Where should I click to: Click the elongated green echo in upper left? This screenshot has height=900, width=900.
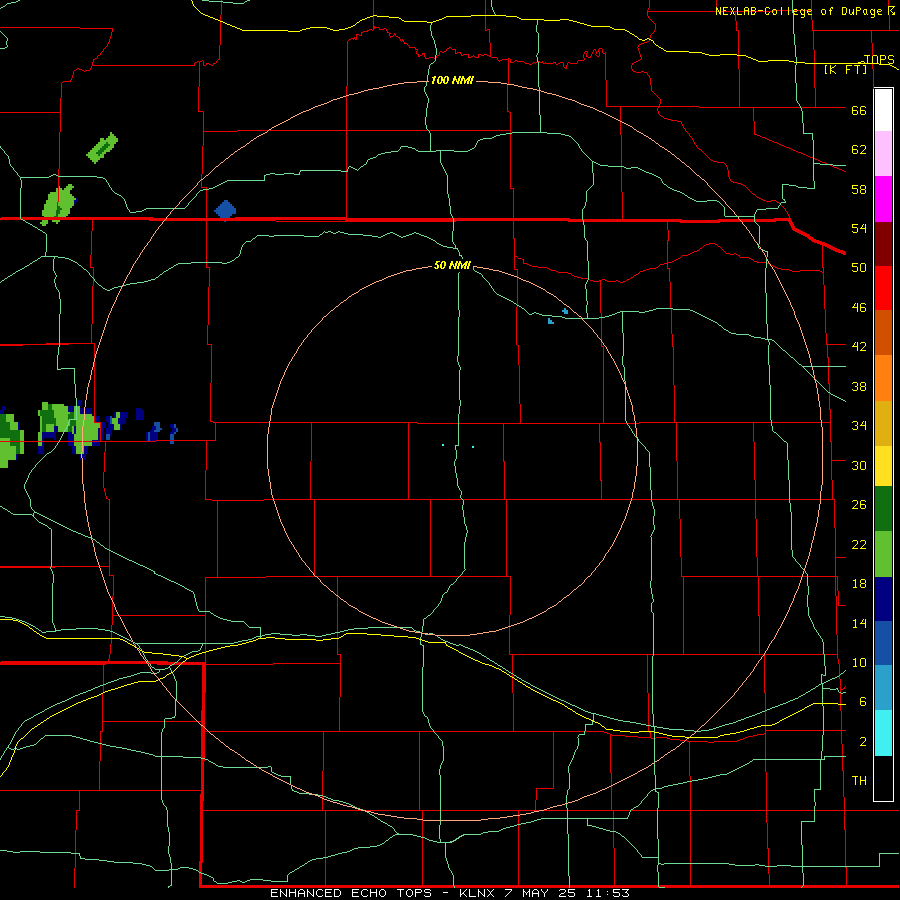coord(102,148)
